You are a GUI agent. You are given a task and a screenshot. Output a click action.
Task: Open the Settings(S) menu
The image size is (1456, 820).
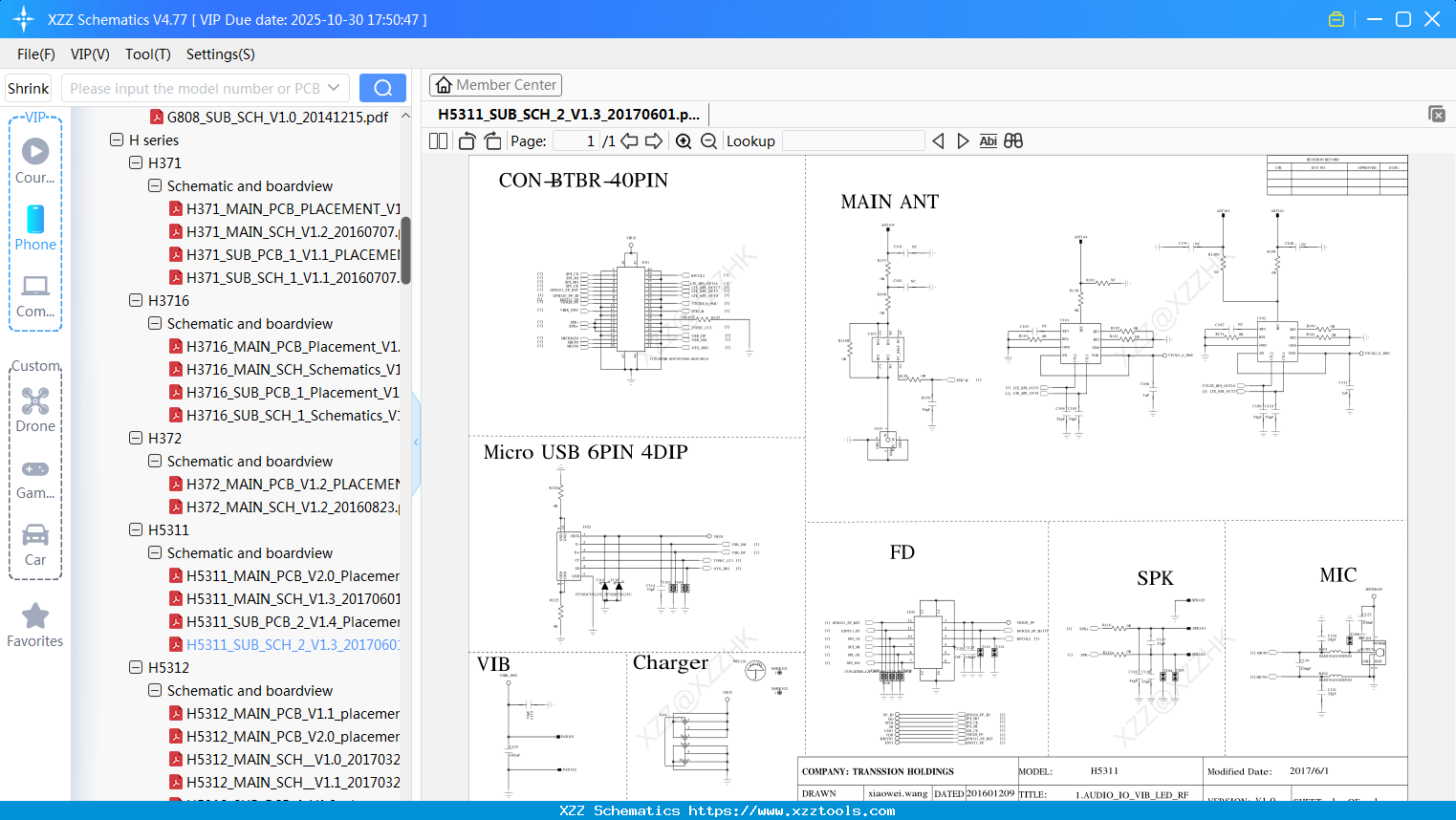220,54
